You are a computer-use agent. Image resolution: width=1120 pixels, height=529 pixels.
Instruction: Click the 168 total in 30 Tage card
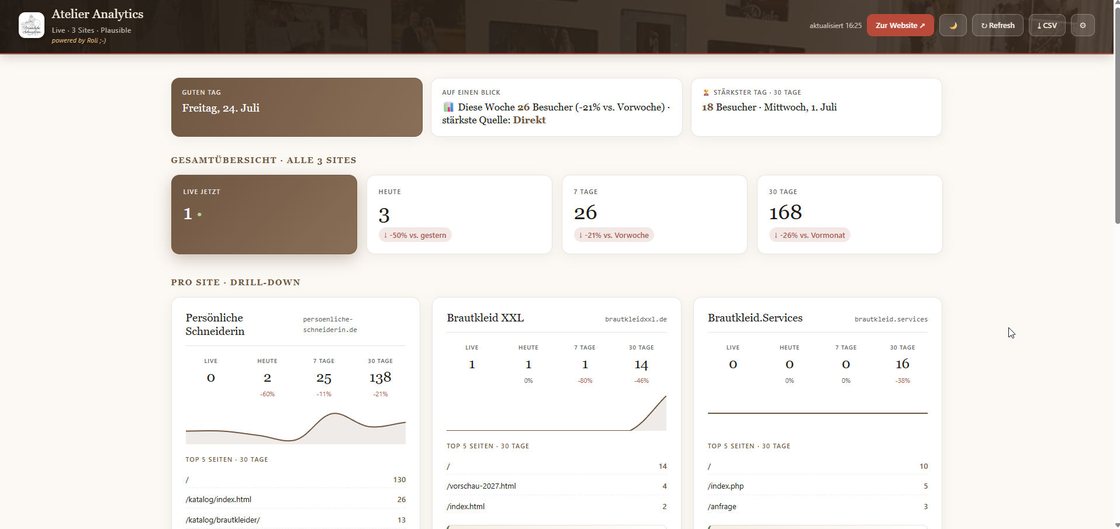tap(786, 212)
